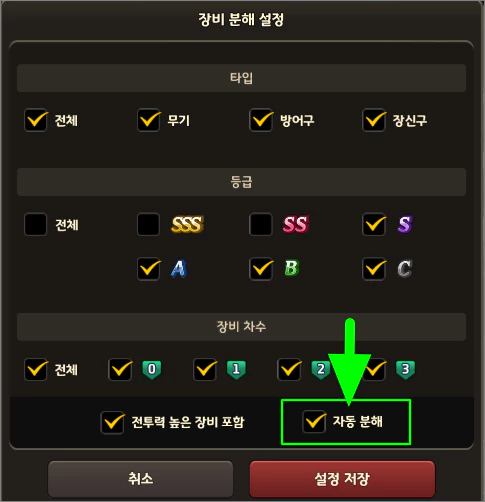The height and width of the screenshot is (502, 485).
Task: Uncheck the 방어구 type checkbox
Action: tap(261, 120)
